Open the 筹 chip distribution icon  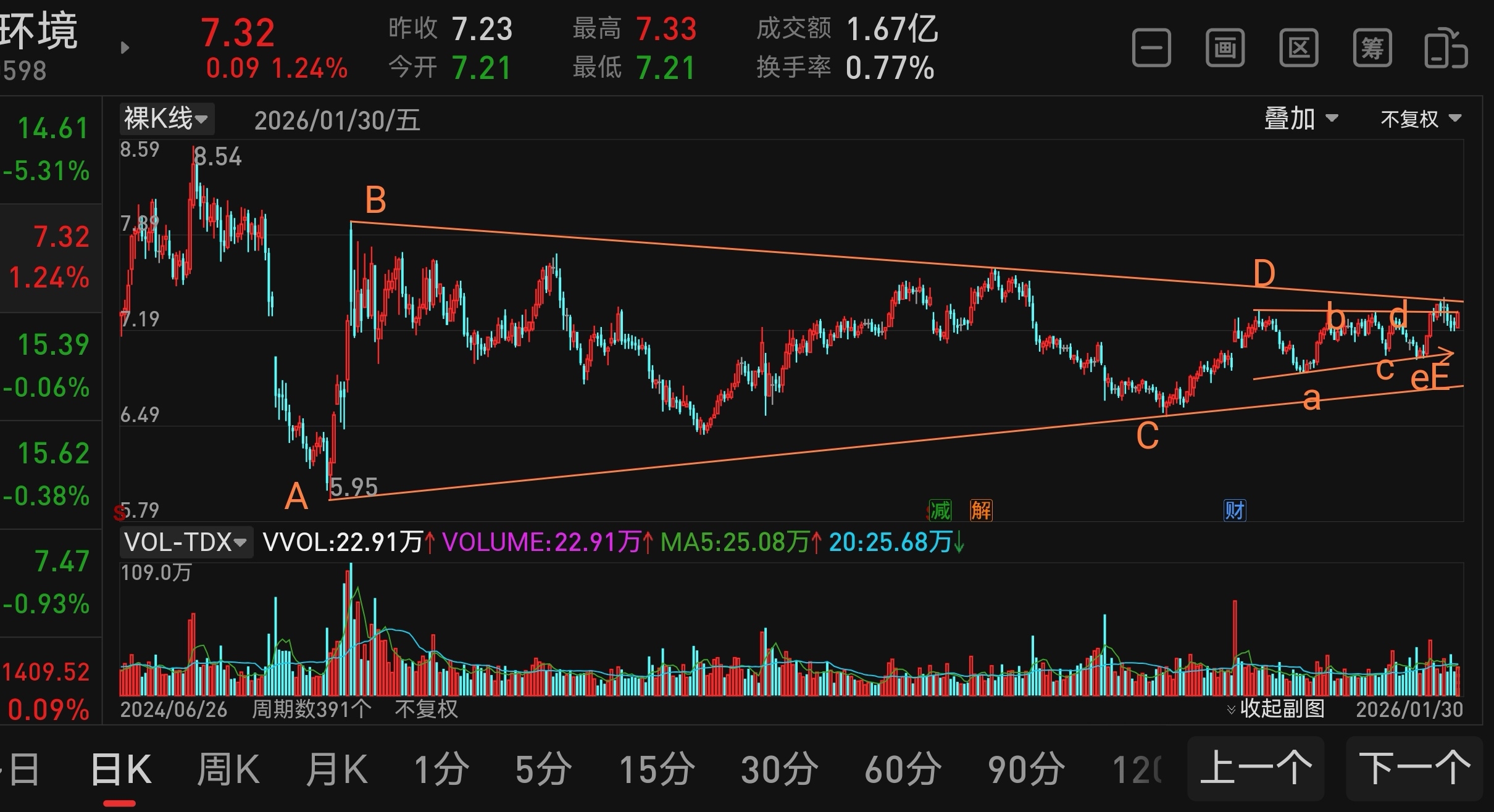[x=1372, y=48]
